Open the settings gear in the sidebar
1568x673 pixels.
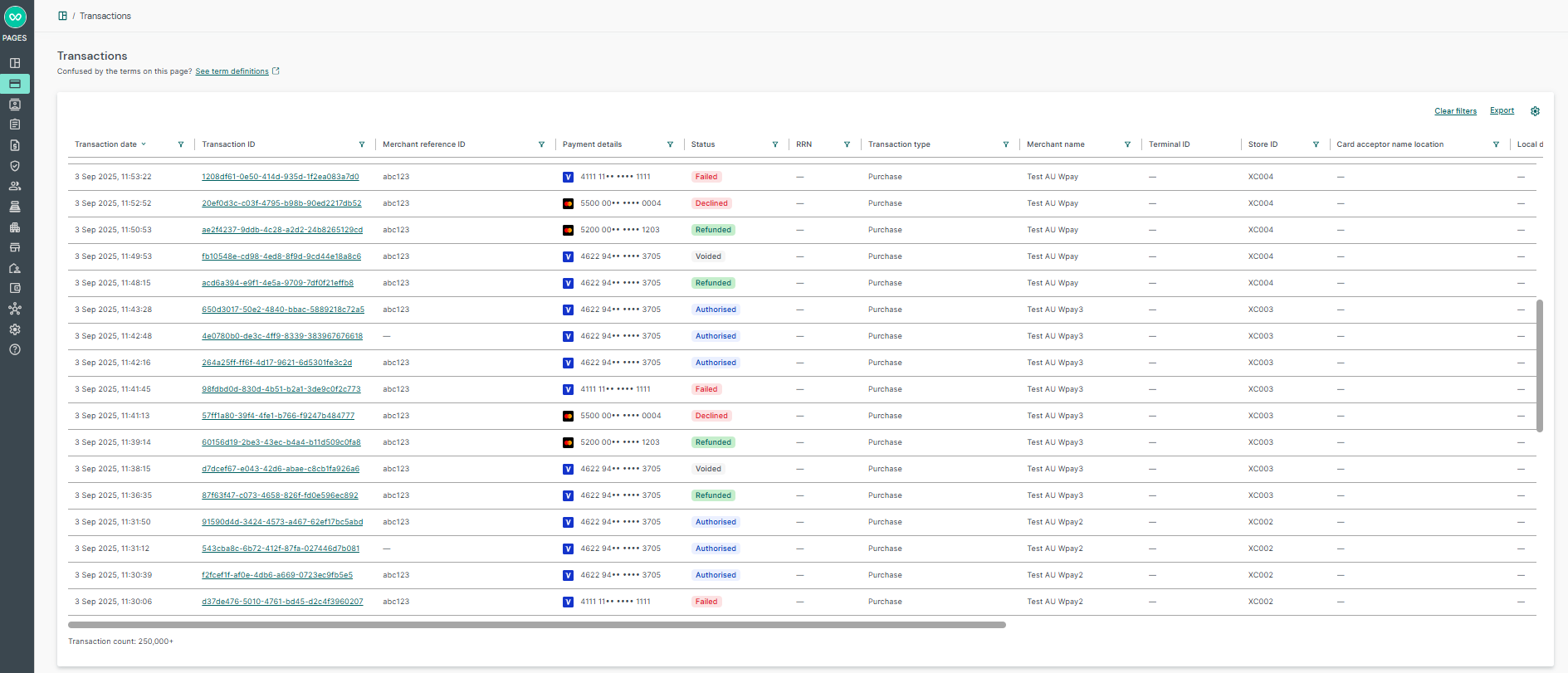(x=15, y=329)
